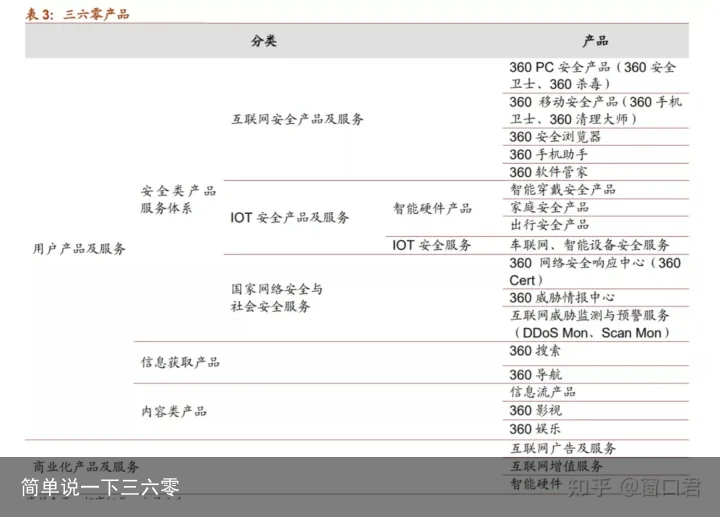Click the 360 移动安全产品 row
This screenshot has width=720, height=517.
596,111
